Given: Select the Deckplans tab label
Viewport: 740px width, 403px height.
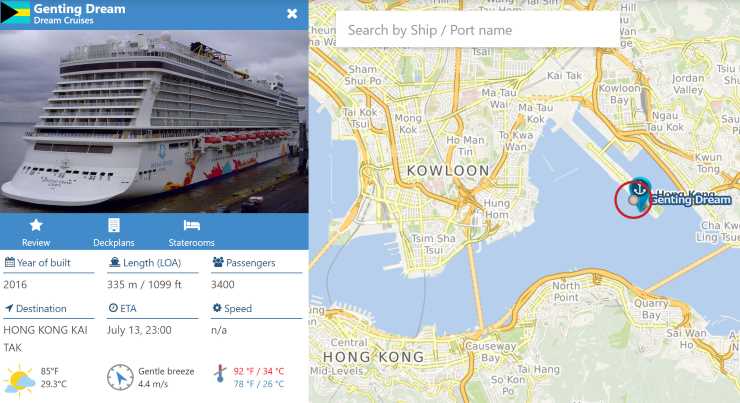Looking at the screenshot, I should [x=114, y=243].
